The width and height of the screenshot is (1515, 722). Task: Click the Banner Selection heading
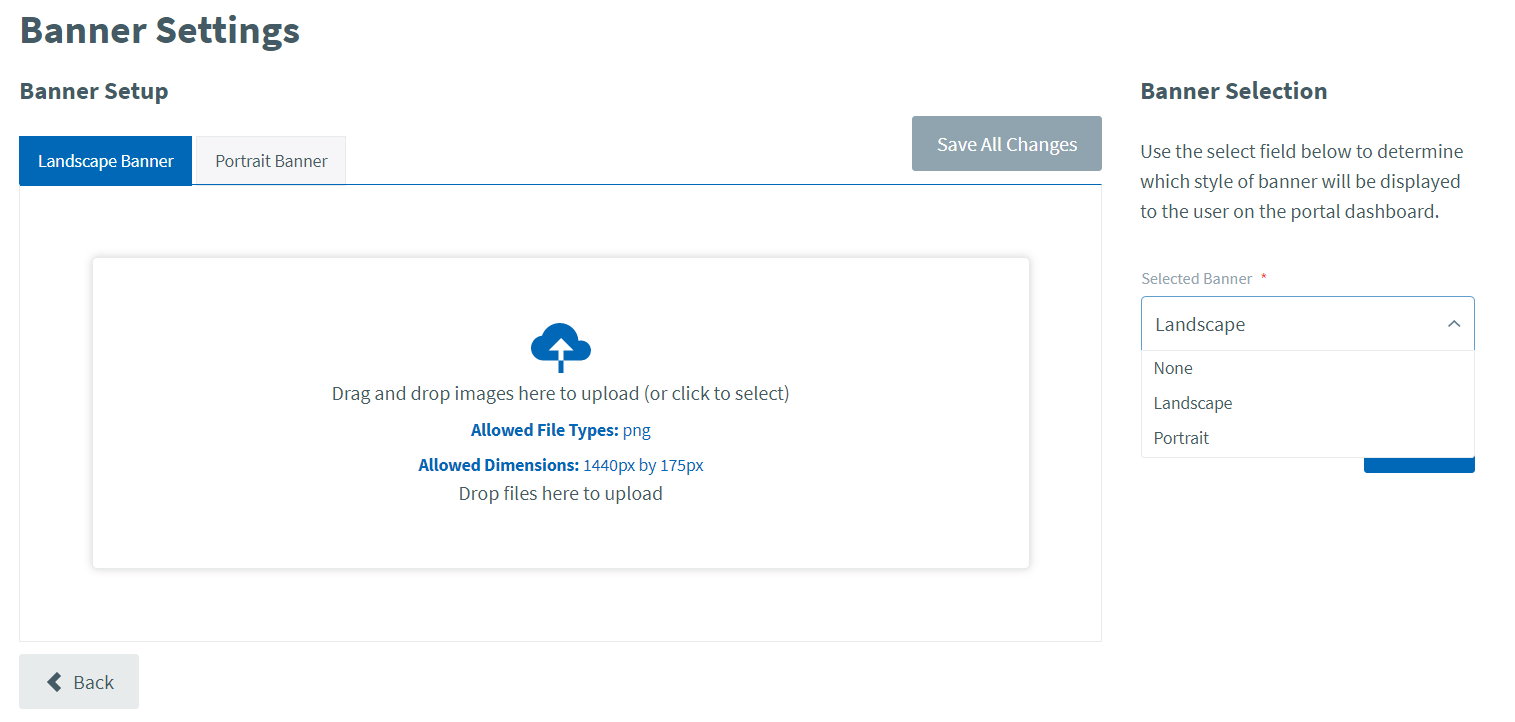click(x=1233, y=91)
